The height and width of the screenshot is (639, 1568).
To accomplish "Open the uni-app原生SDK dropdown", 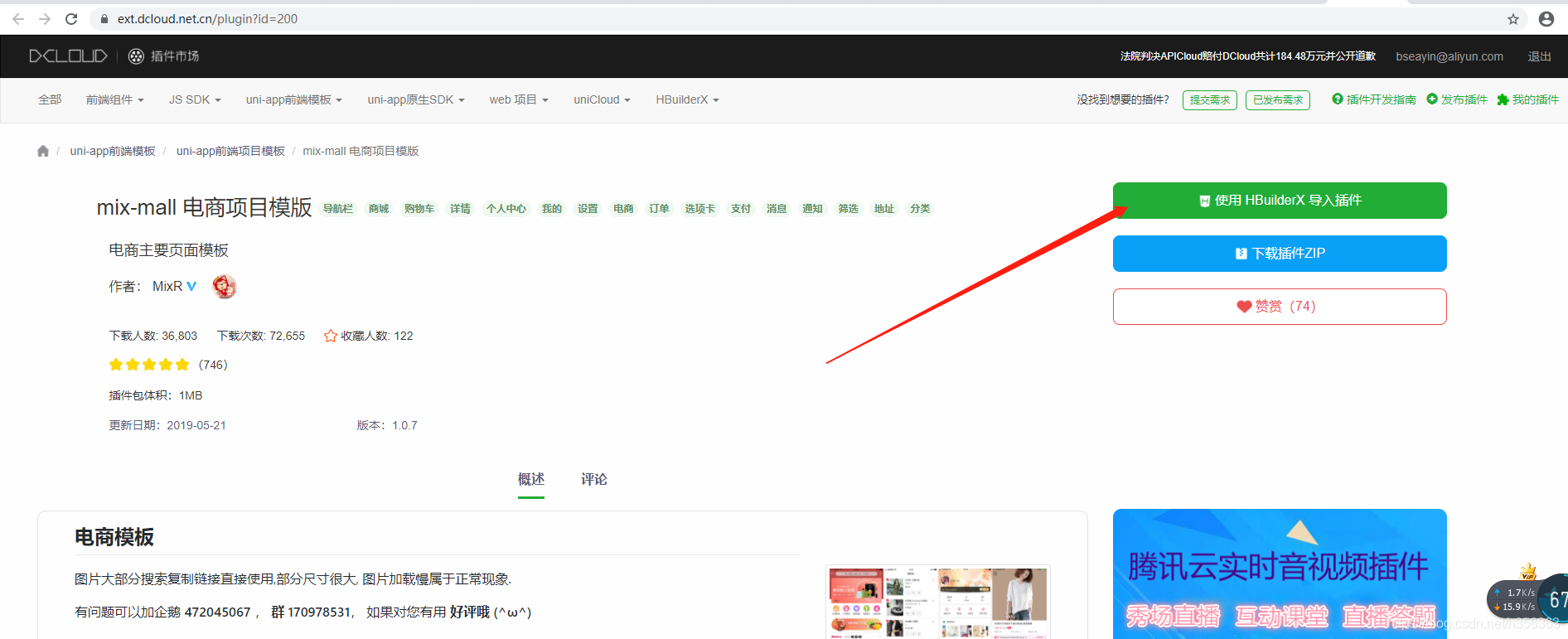I will point(416,99).
